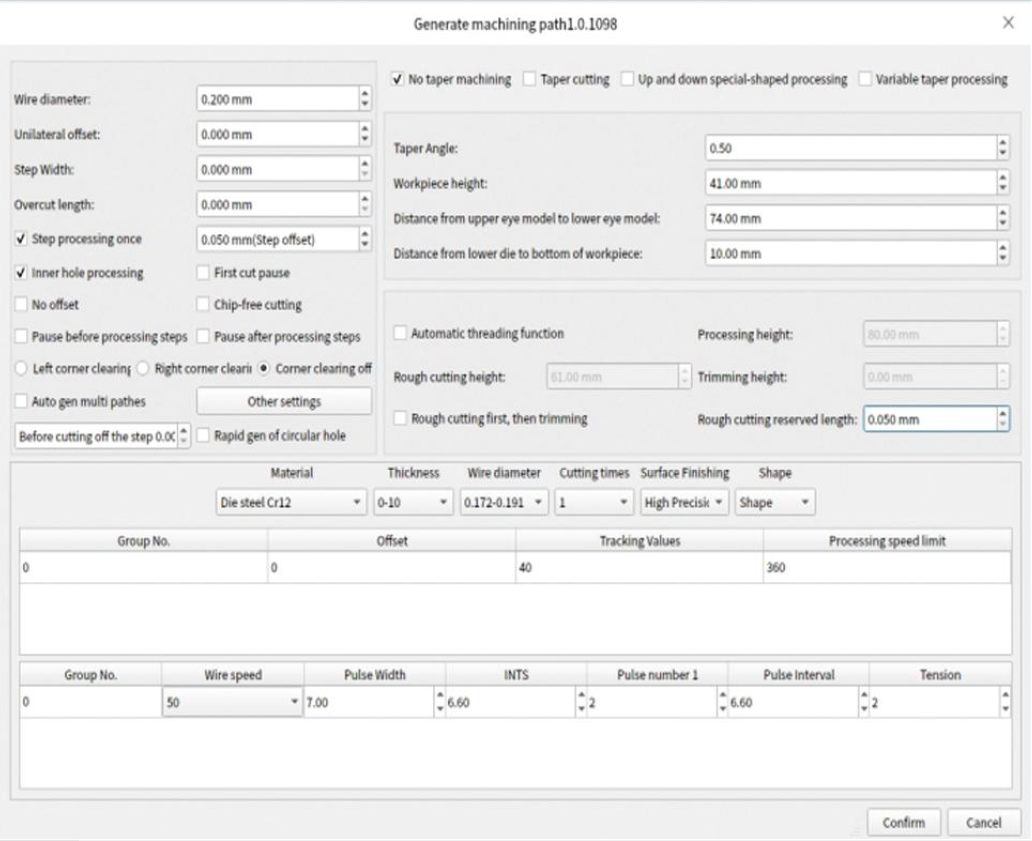The image size is (1032, 841).
Task: Enable Chip-free cutting
Action: pos(203,304)
